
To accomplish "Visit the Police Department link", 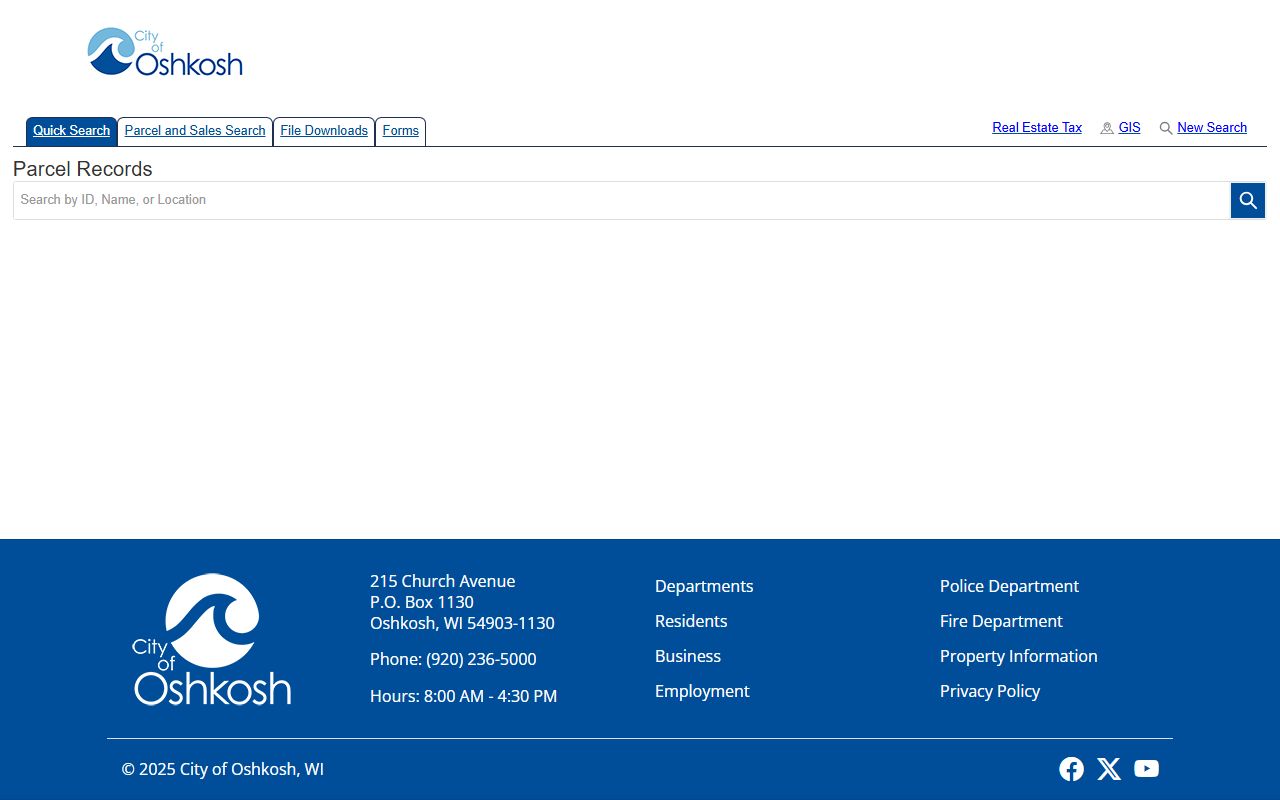I will (x=1009, y=586).
